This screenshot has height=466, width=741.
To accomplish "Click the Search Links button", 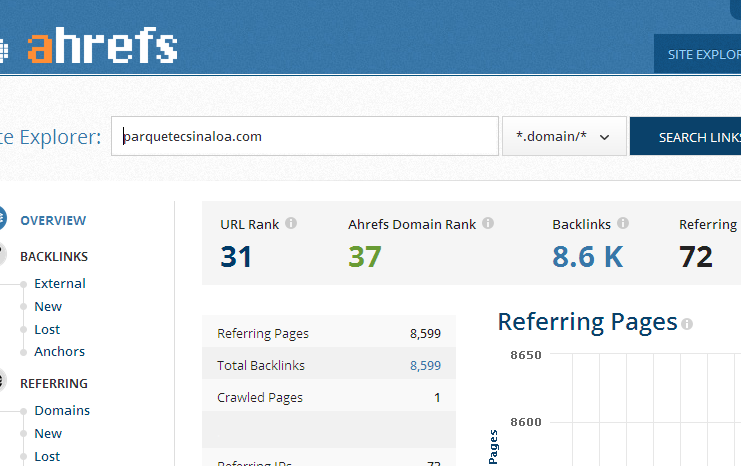I will click(685, 137).
